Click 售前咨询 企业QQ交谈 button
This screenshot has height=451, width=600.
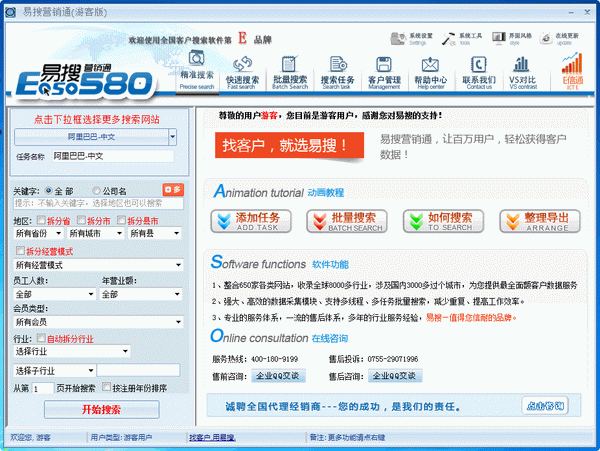pyautogui.click(x=278, y=376)
